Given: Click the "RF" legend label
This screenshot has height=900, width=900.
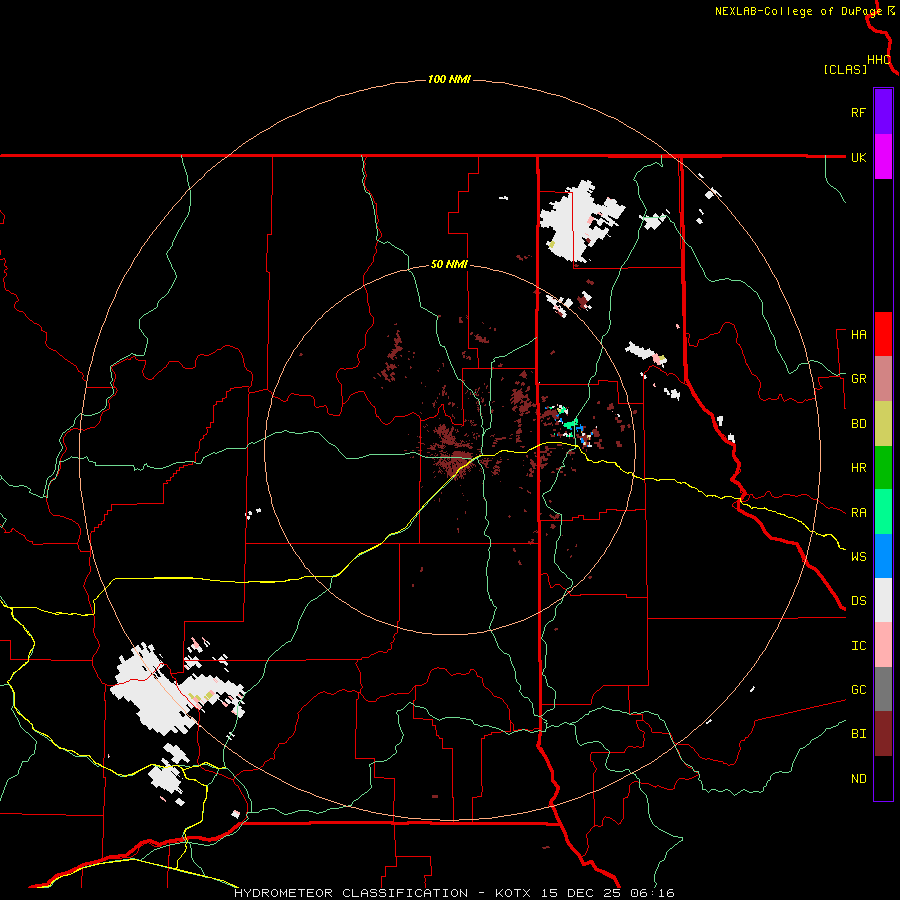Looking at the screenshot, I should [858, 112].
